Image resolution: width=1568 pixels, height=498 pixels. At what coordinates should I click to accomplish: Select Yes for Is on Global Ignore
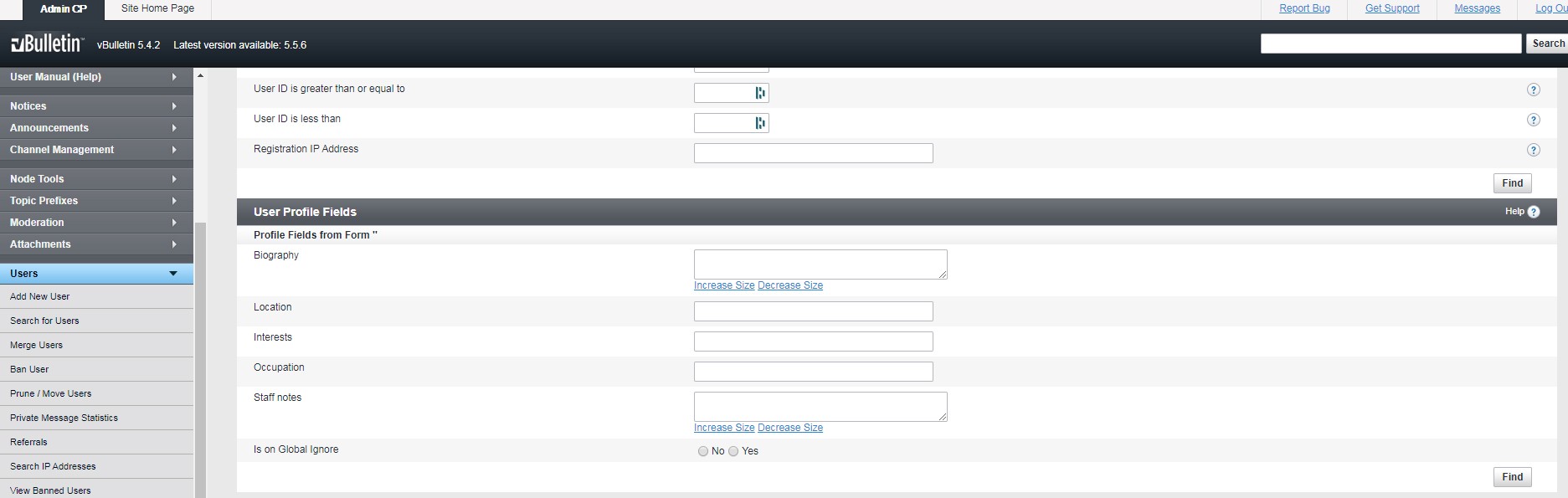(733, 451)
